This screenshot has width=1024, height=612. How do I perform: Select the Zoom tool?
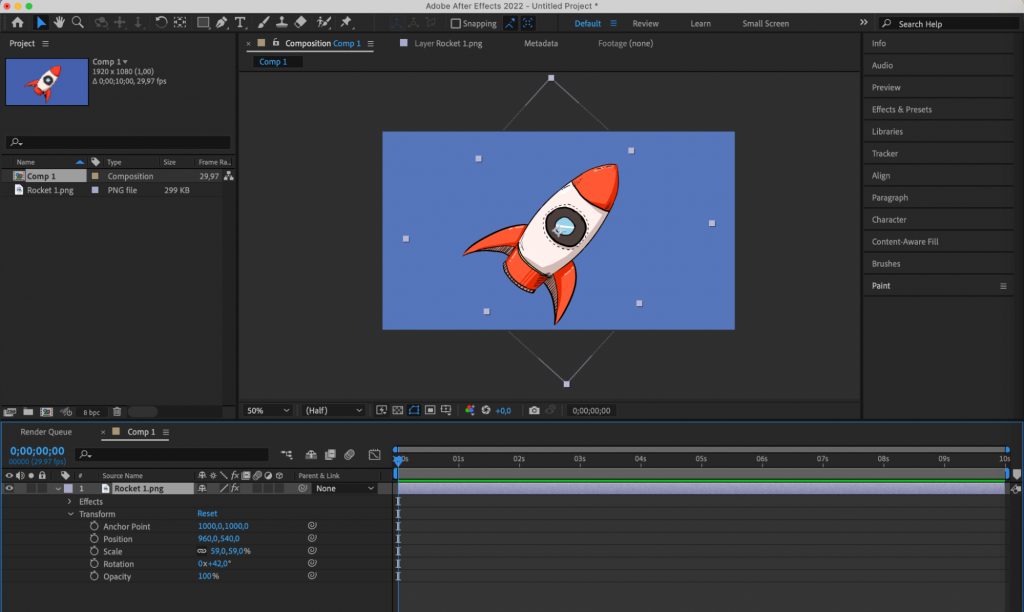(x=79, y=22)
